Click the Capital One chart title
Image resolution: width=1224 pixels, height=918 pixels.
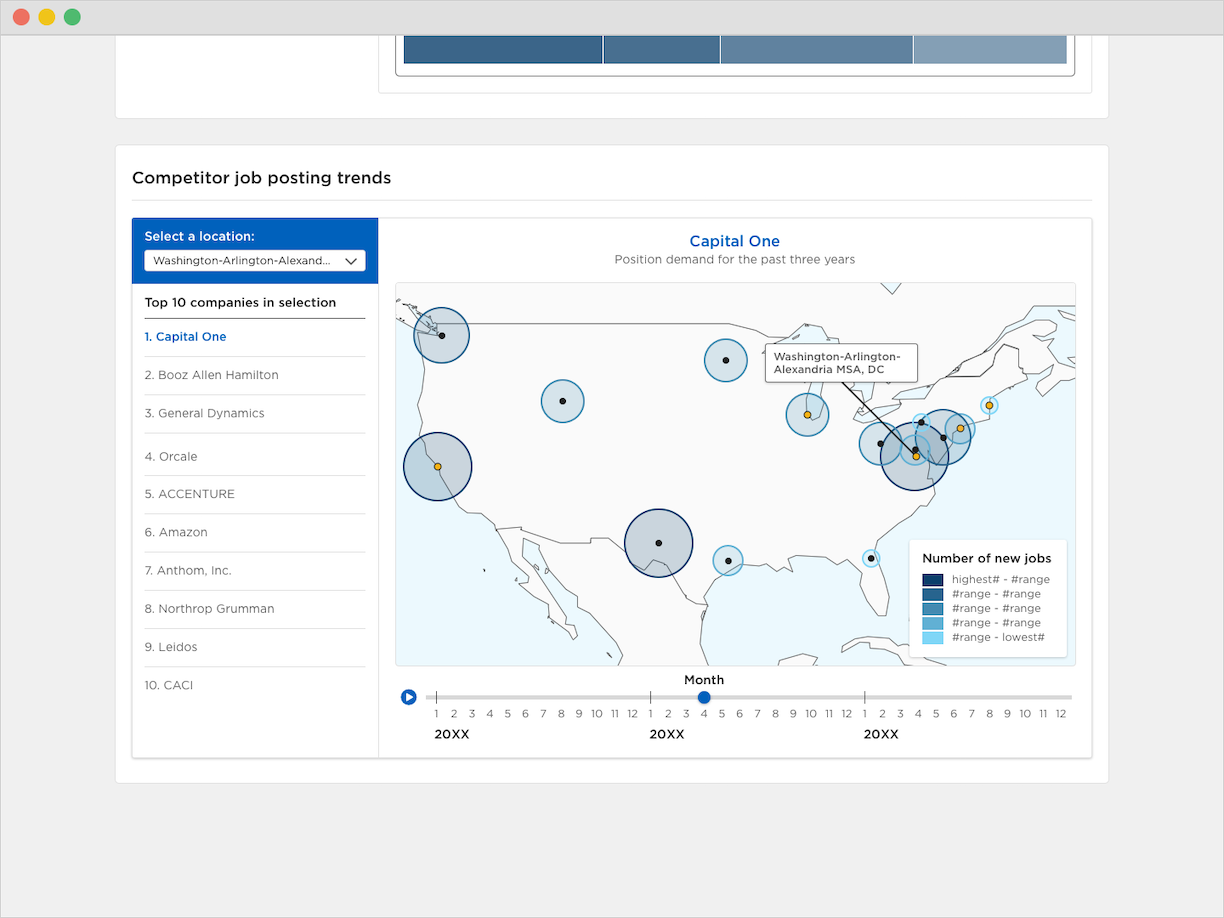point(735,241)
